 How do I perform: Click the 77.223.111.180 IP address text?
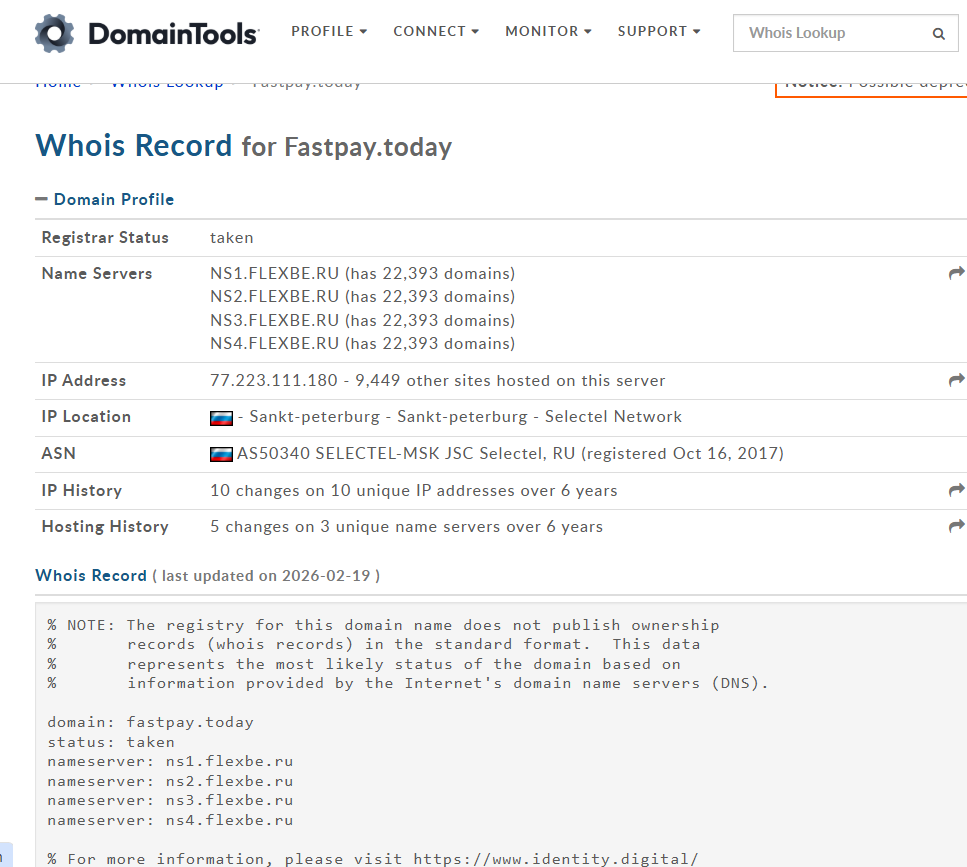[273, 380]
